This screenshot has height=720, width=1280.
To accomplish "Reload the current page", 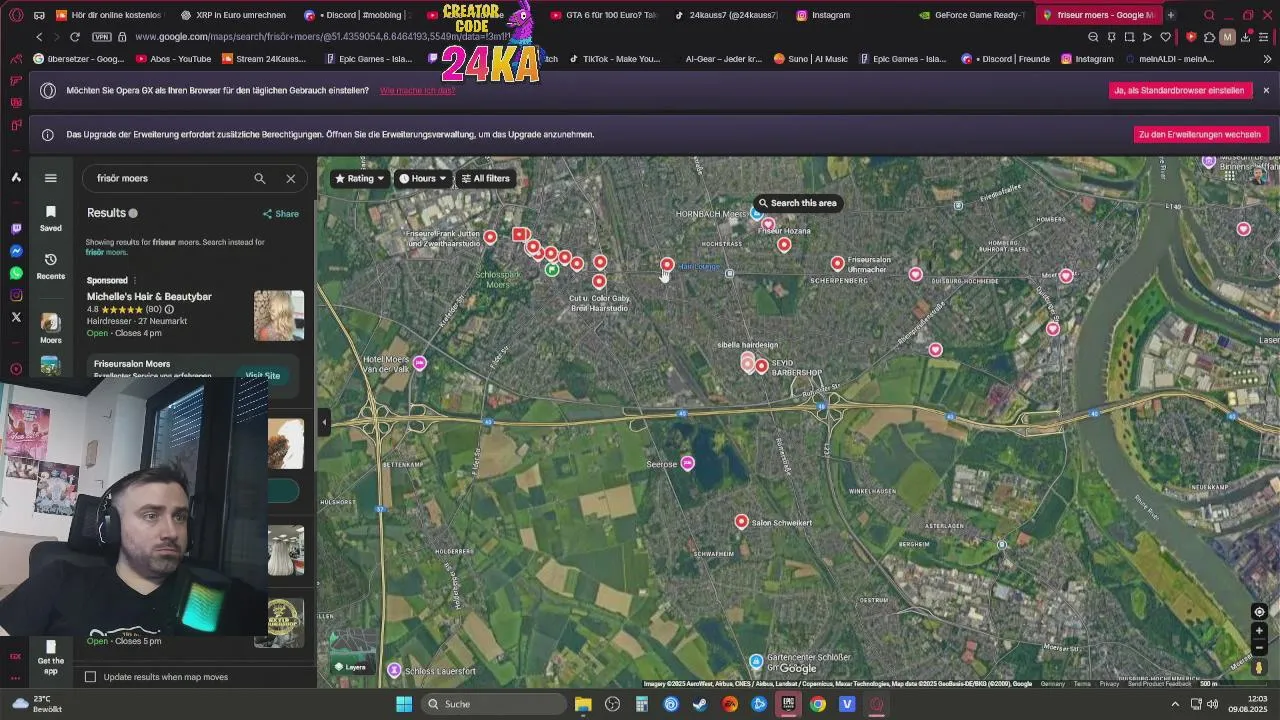I will (x=75, y=37).
